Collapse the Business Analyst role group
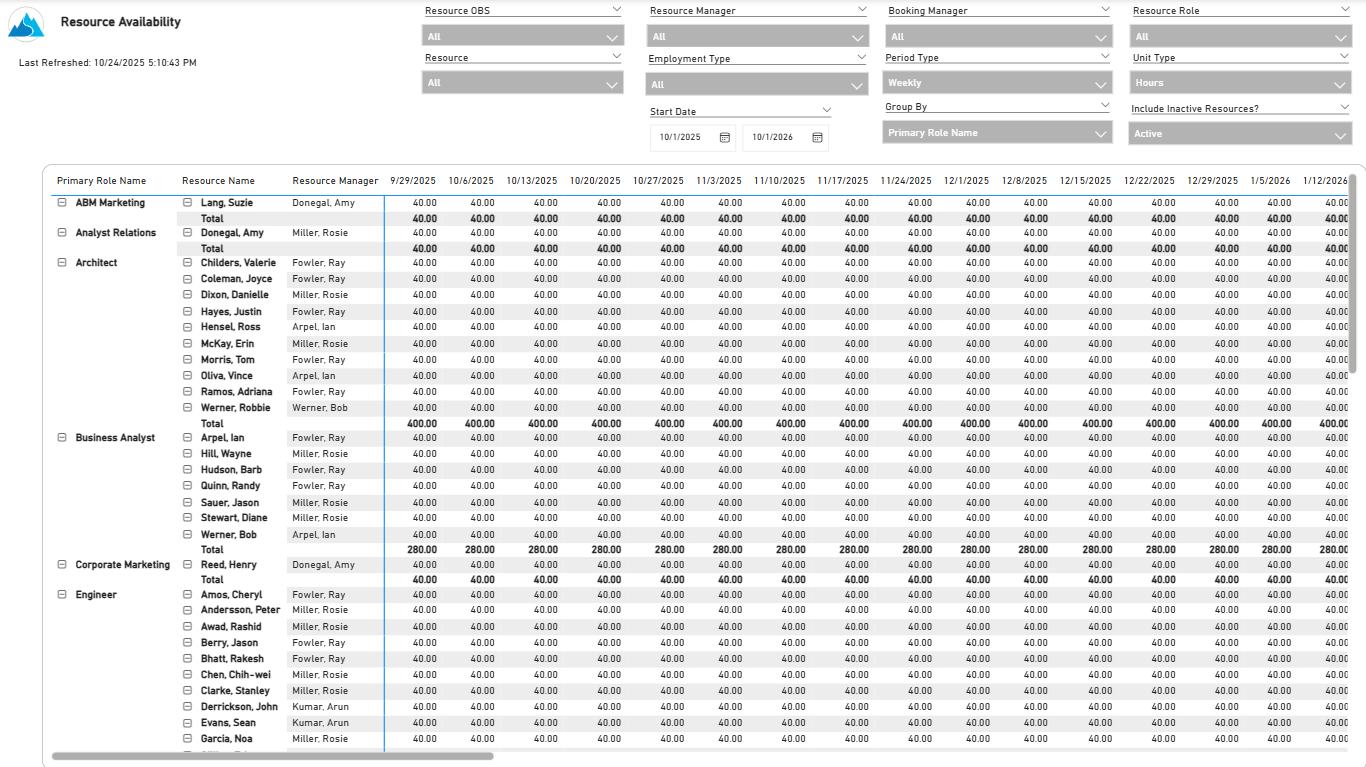Viewport: 1366px width, 767px height. point(62,438)
